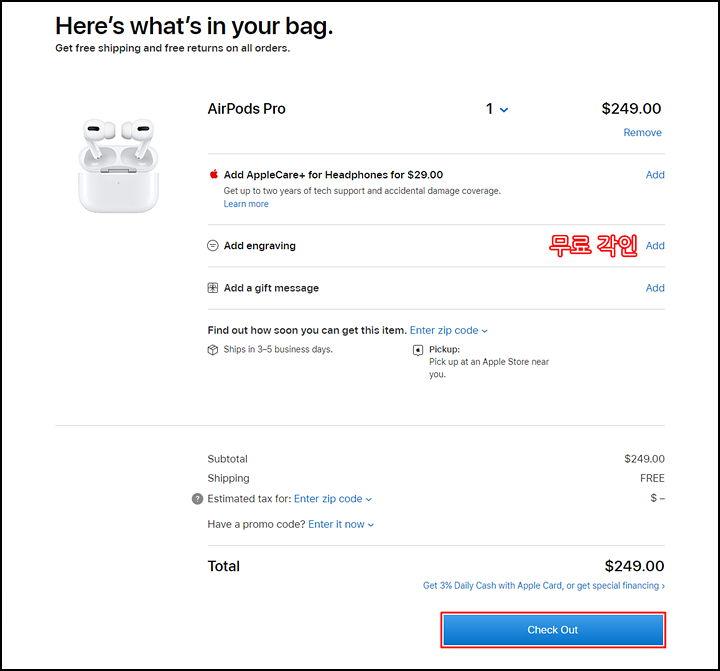Click the blue Check Out button
The image size is (720, 671).
[x=553, y=630]
